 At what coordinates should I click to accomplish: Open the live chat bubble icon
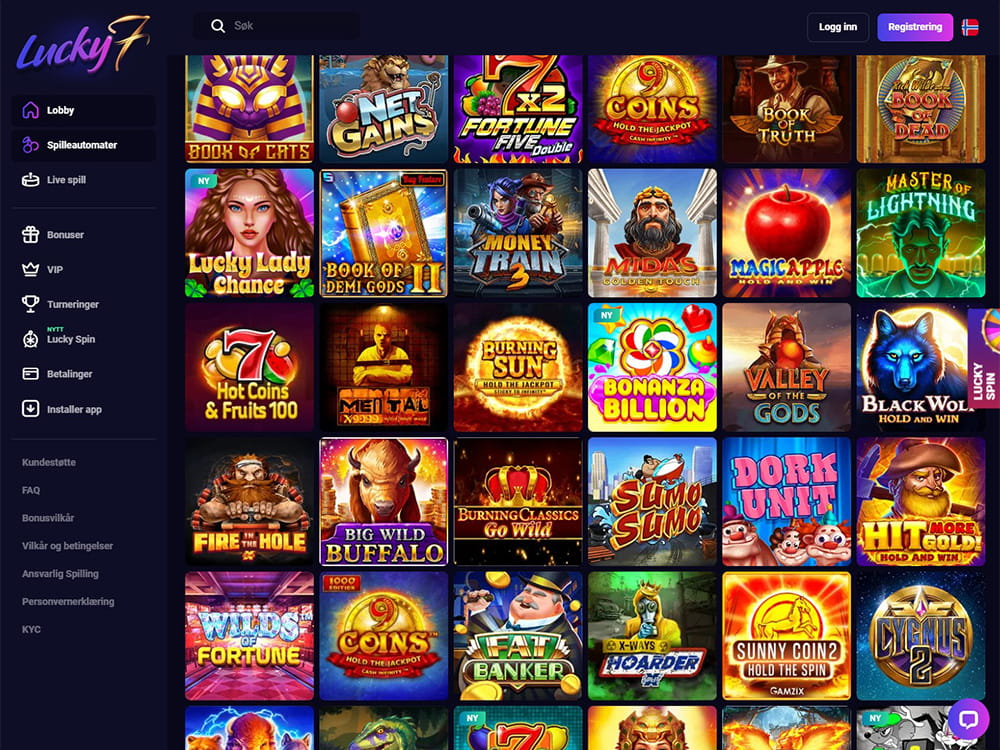(968, 719)
